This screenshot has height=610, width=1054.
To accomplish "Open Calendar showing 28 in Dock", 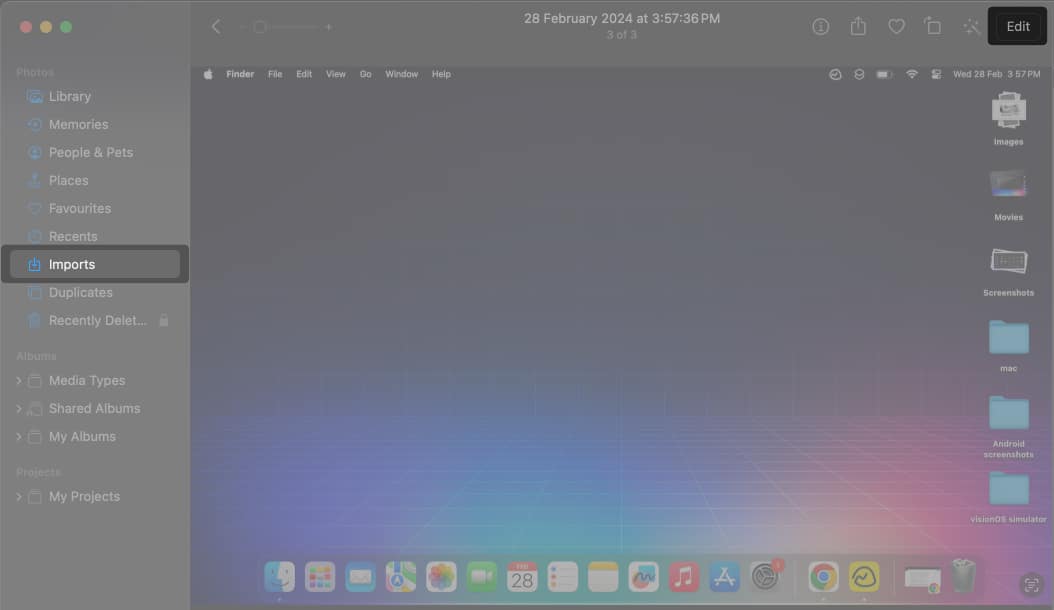I will (522, 577).
